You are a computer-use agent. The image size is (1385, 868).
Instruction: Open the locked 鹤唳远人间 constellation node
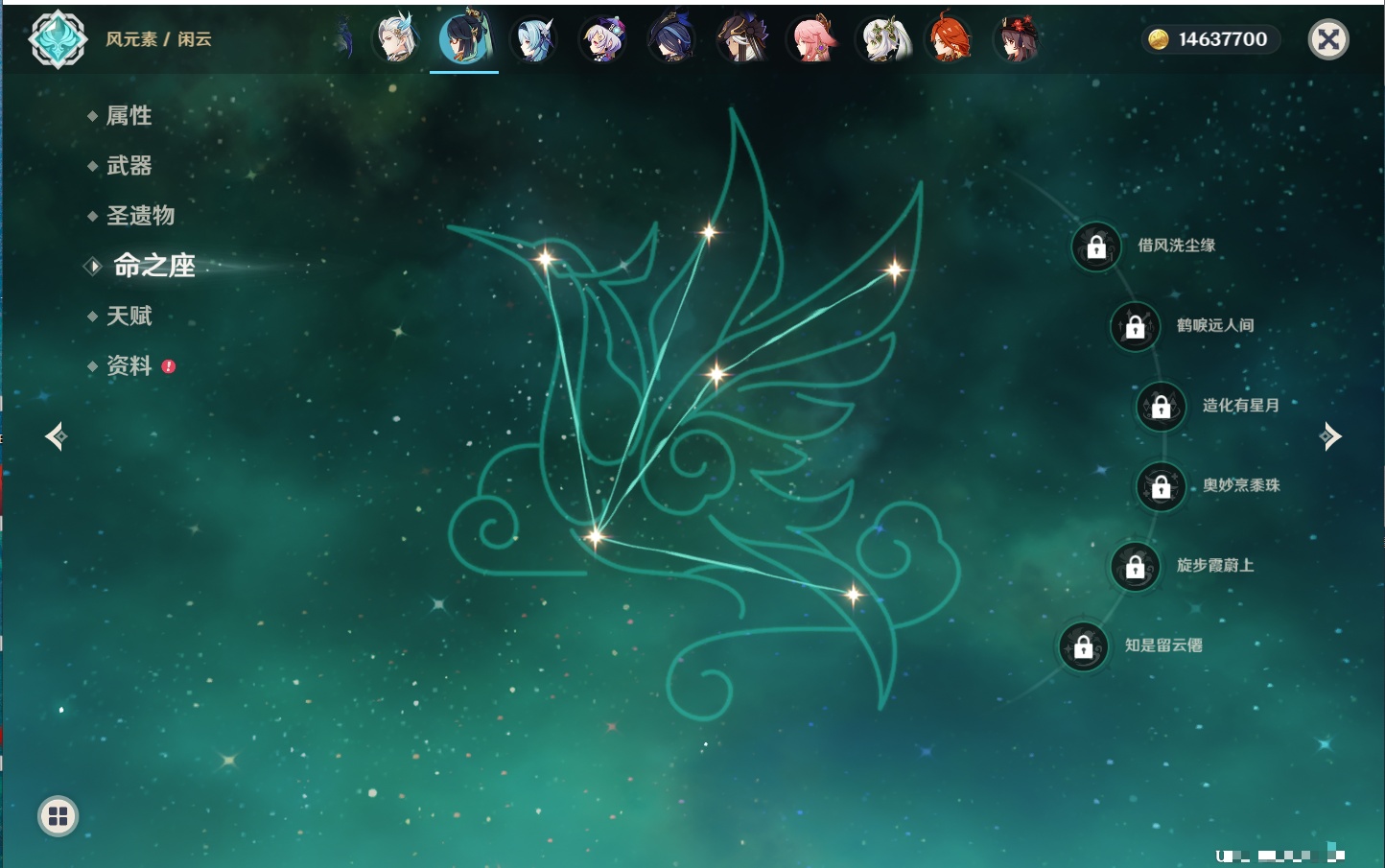tap(1136, 327)
